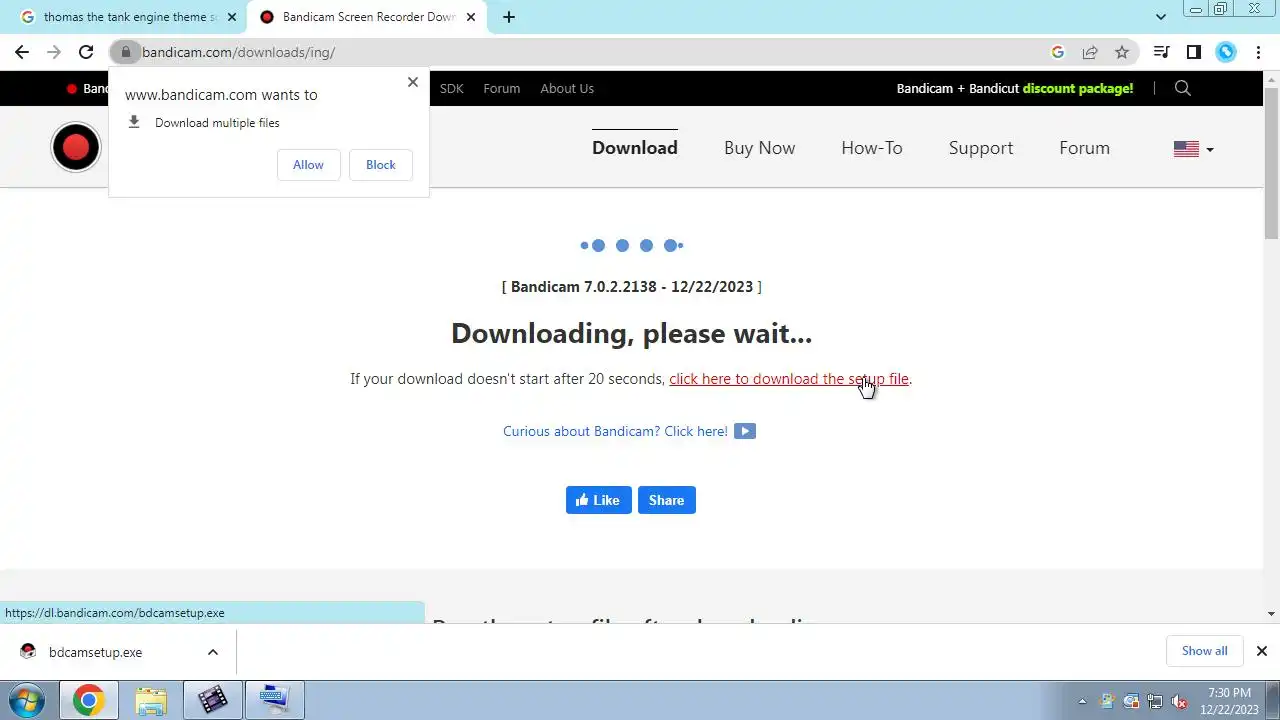Open the Buy Now nav item

[760, 148]
